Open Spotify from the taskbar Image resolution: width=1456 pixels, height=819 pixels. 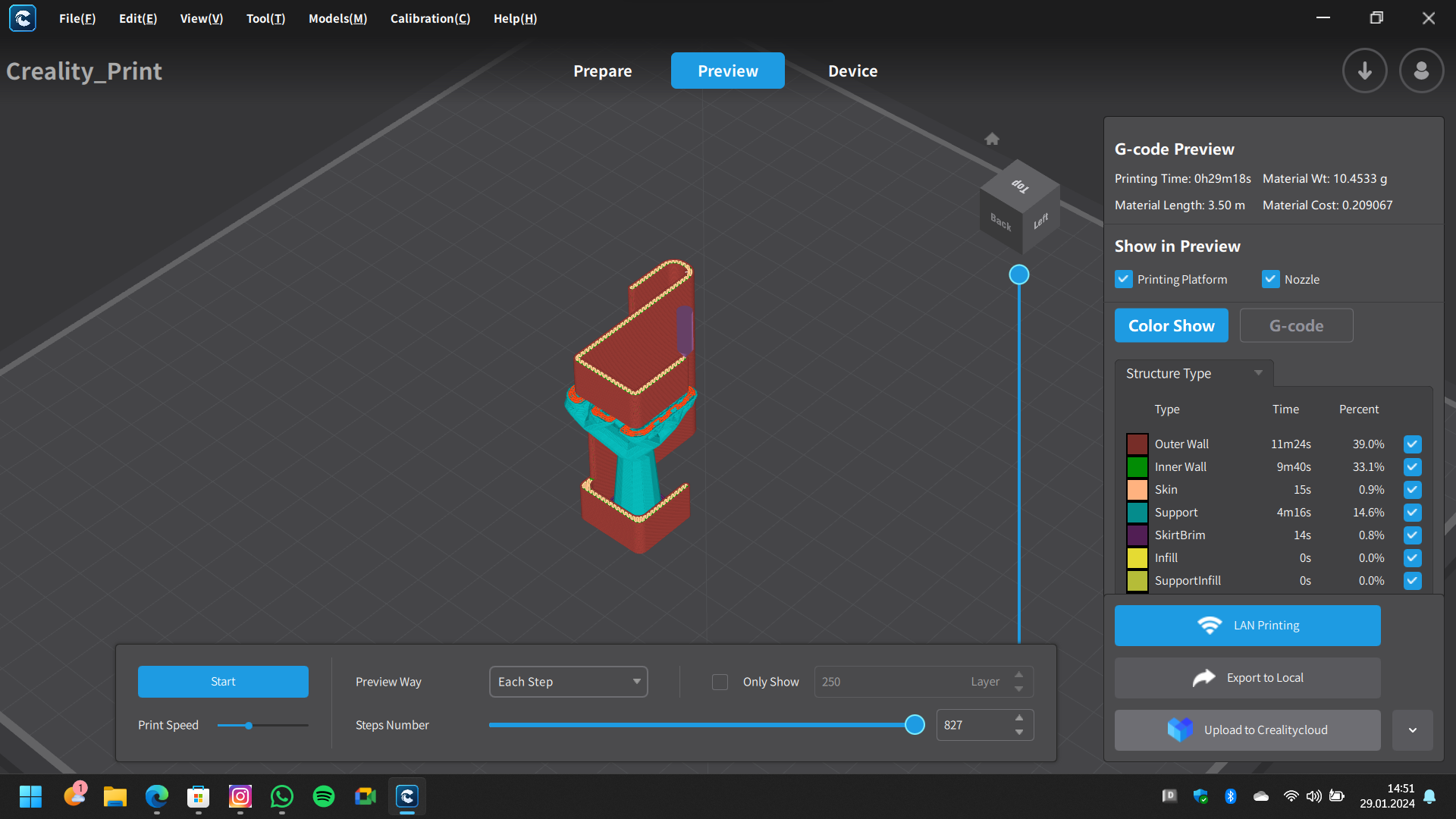pyautogui.click(x=324, y=796)
